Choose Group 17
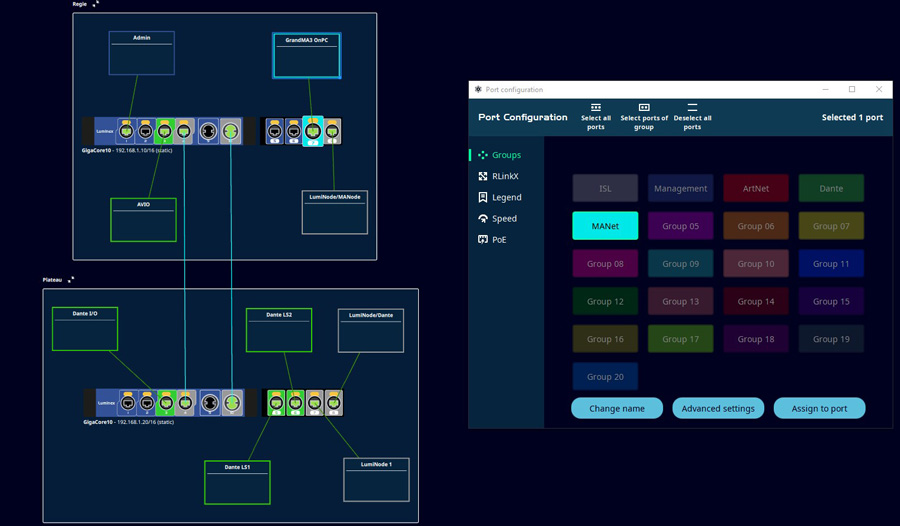 point(681,339)
